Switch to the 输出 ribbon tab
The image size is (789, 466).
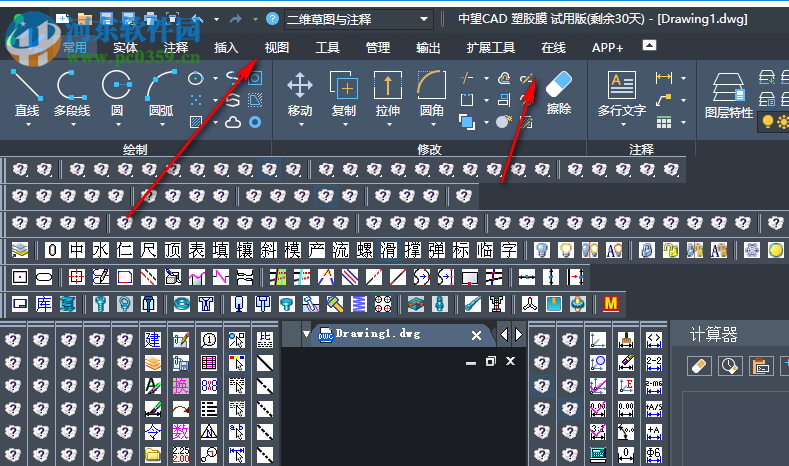[x=428, y=47]
